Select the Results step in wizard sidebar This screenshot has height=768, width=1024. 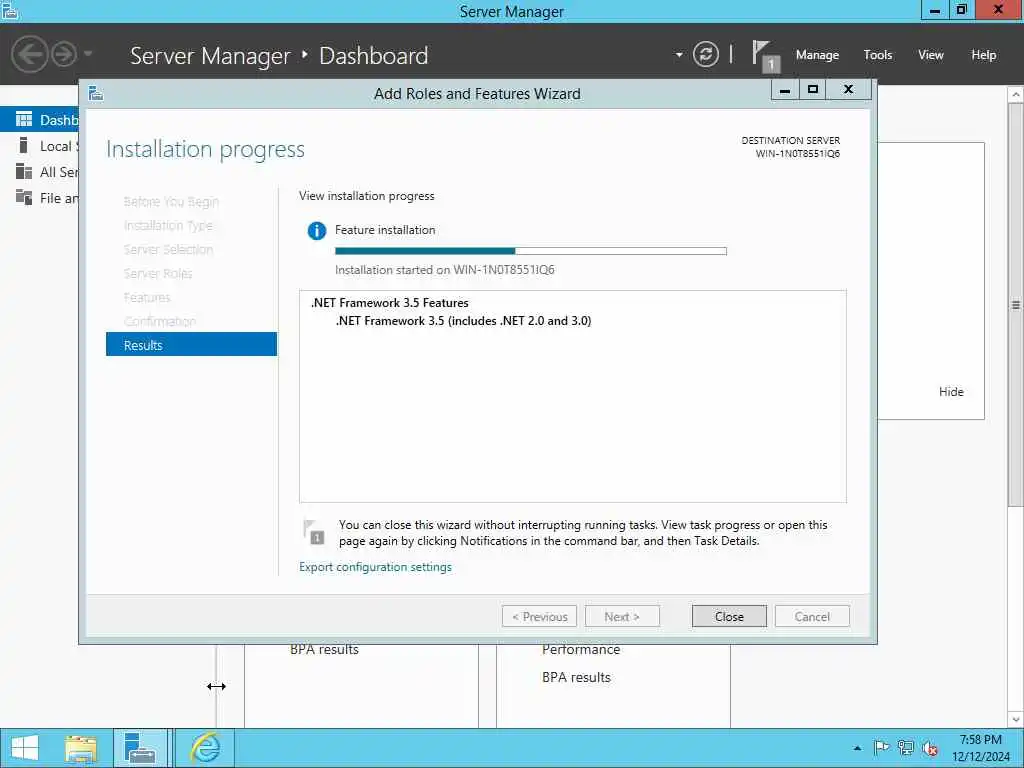(x=191, y=345)
